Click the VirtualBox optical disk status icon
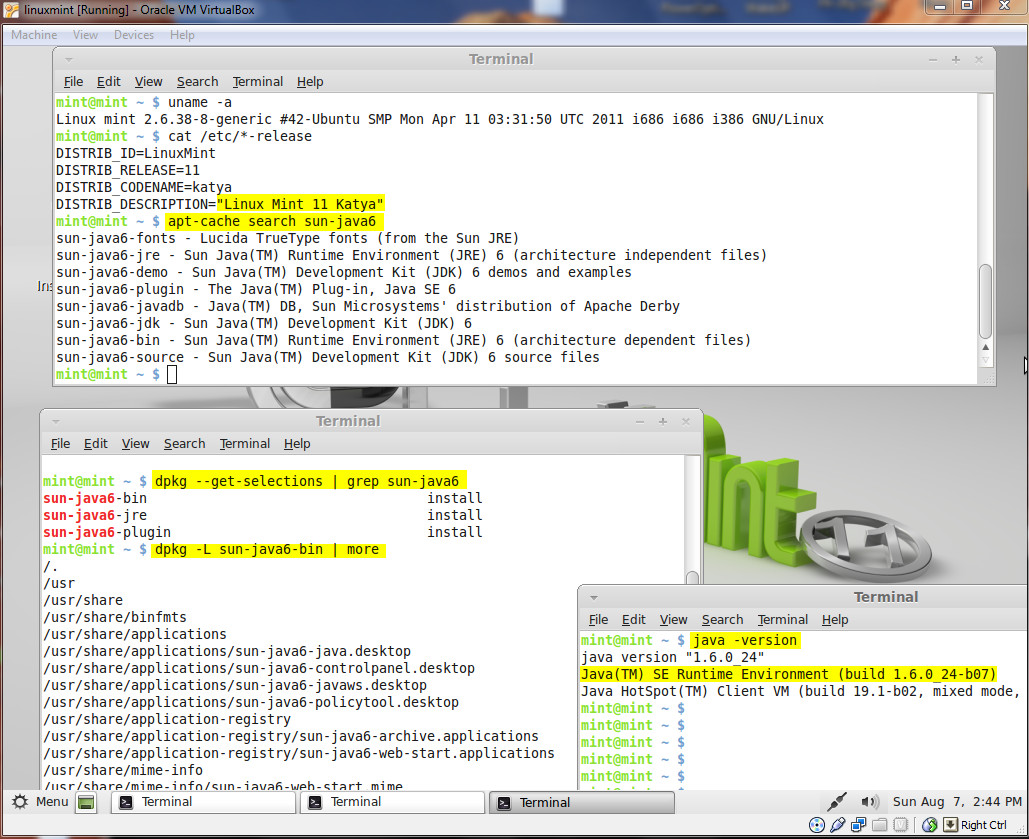1029x839 pixels. (x=816, y=825)
